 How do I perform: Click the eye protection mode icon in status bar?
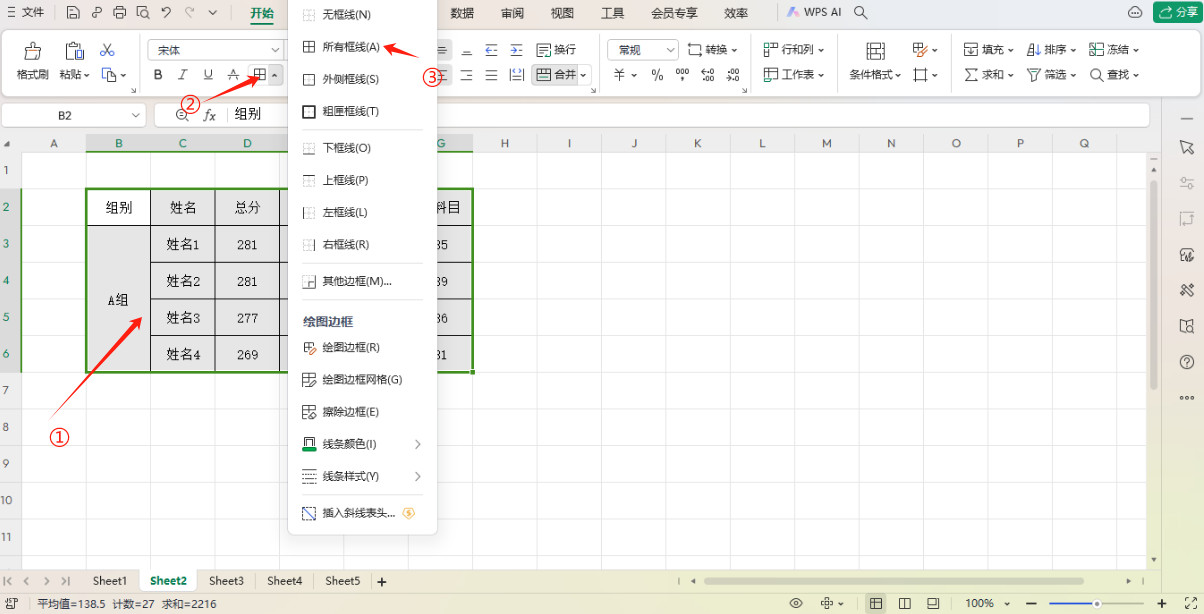pos(796,603)
